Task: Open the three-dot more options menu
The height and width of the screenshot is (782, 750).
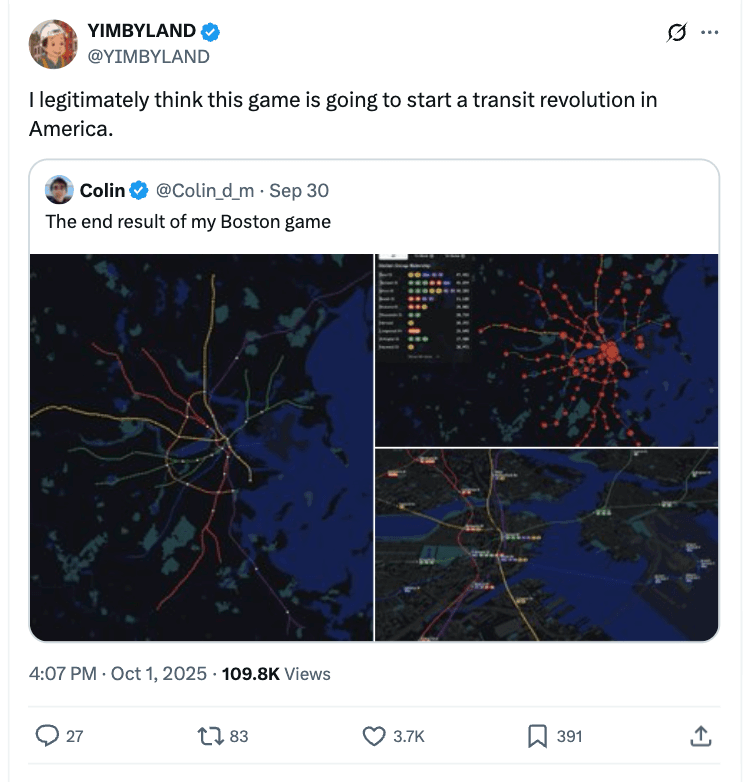Action: [x=710, y=33]
